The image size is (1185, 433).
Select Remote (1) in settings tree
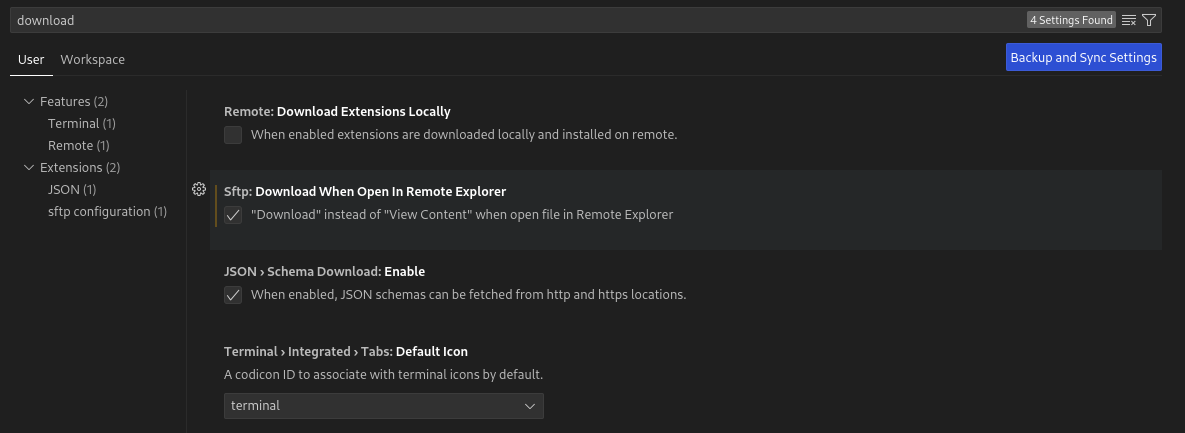(79, 145)
